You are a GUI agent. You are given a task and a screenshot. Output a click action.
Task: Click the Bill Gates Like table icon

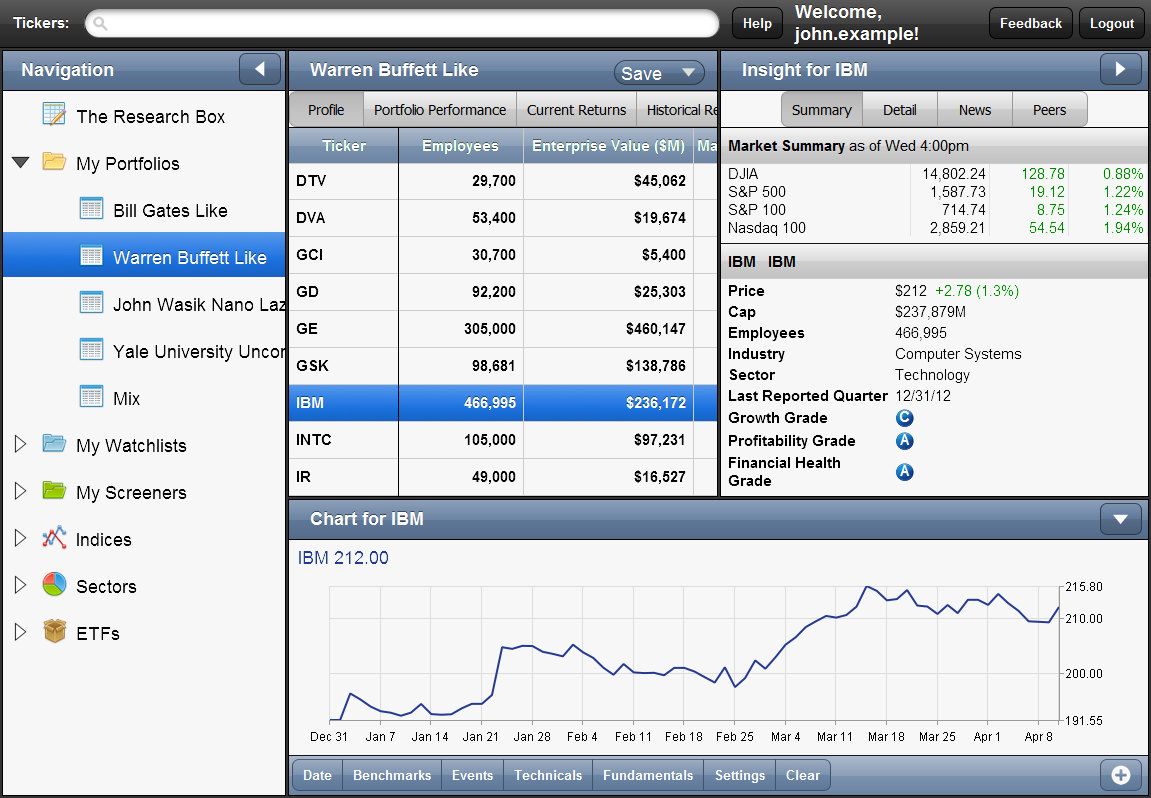point(91,208)
